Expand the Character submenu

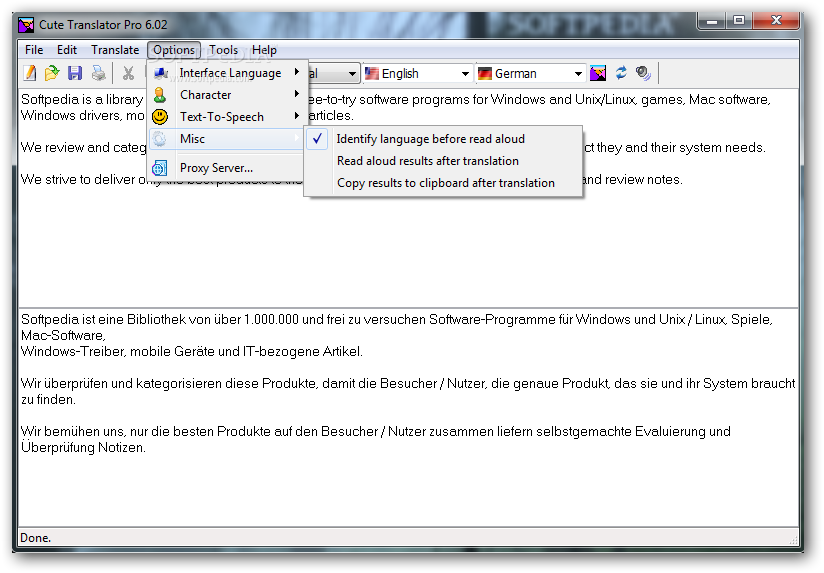[x=226, y=95]
